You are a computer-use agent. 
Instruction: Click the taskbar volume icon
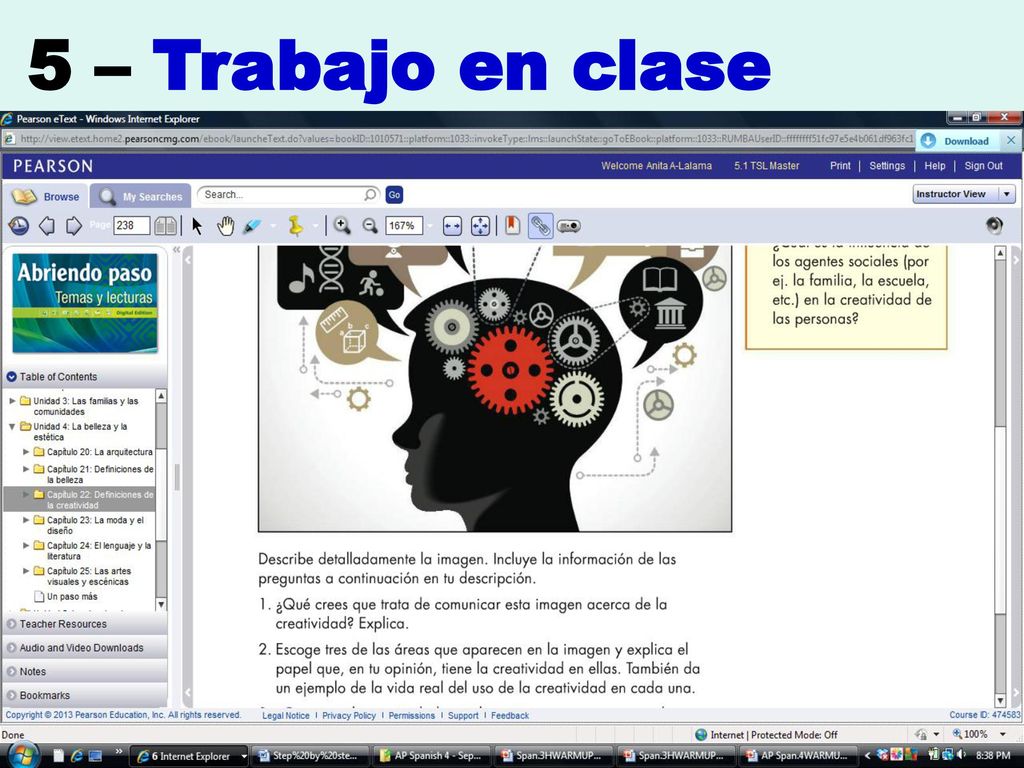click(961, 755)
